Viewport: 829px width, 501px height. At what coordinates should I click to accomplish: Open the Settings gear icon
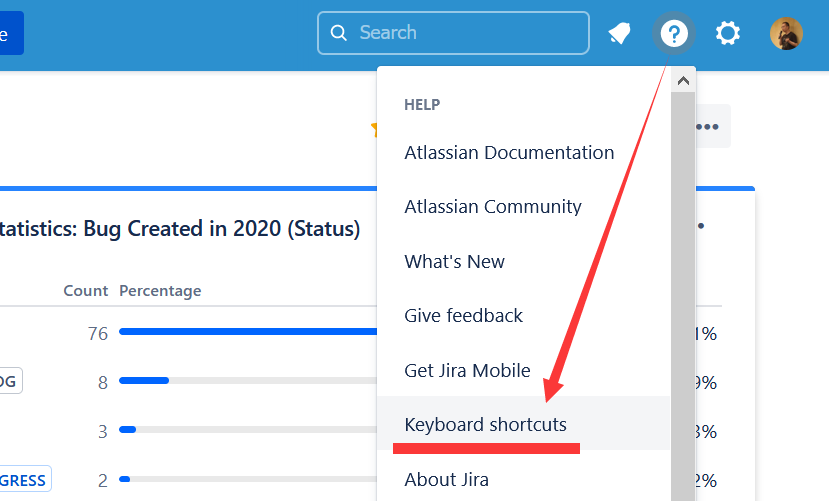tap(728, 33)
